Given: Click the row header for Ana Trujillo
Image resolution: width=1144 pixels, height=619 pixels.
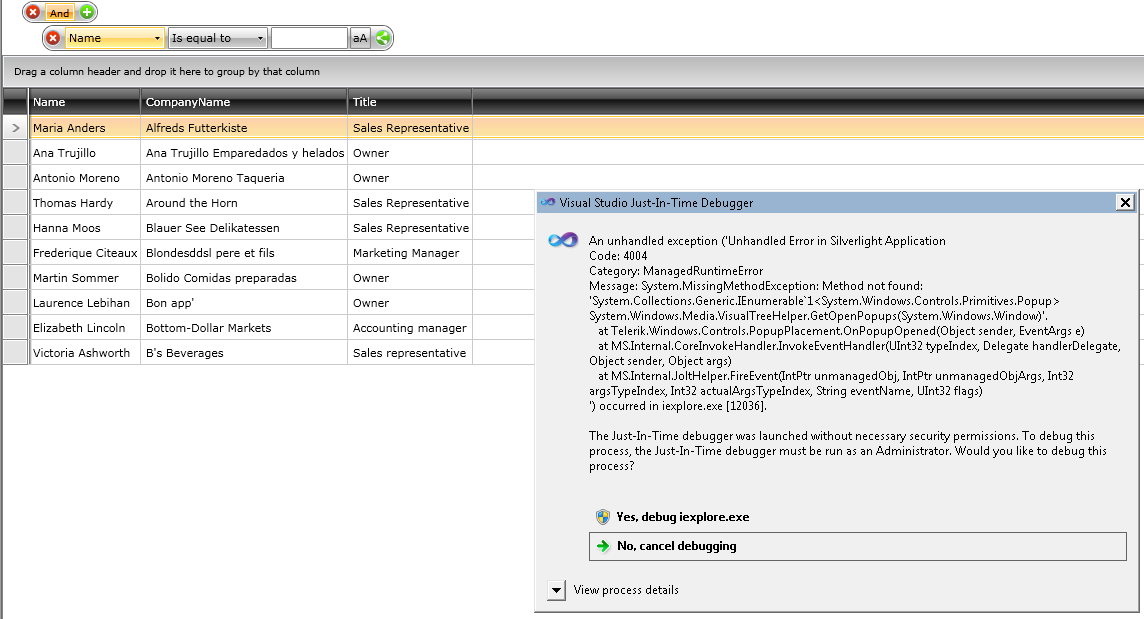Looking at the screenshot, I should (15, 153).
